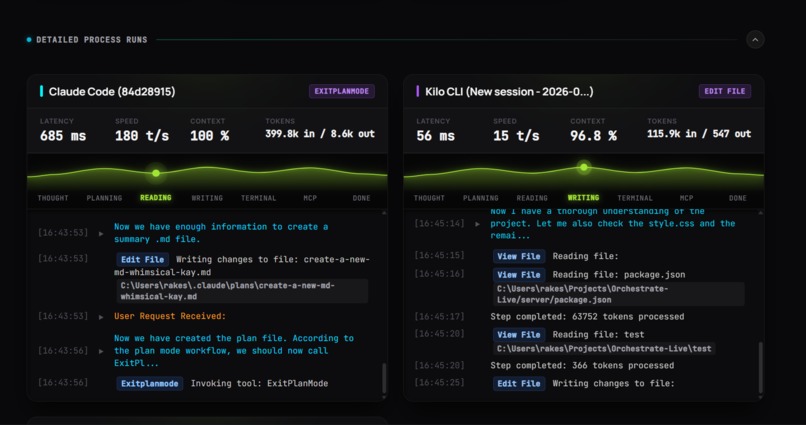806x425 pixels.
Task: Click the EXITPLANMODE badge on Claude Code card
Action: 342,91
